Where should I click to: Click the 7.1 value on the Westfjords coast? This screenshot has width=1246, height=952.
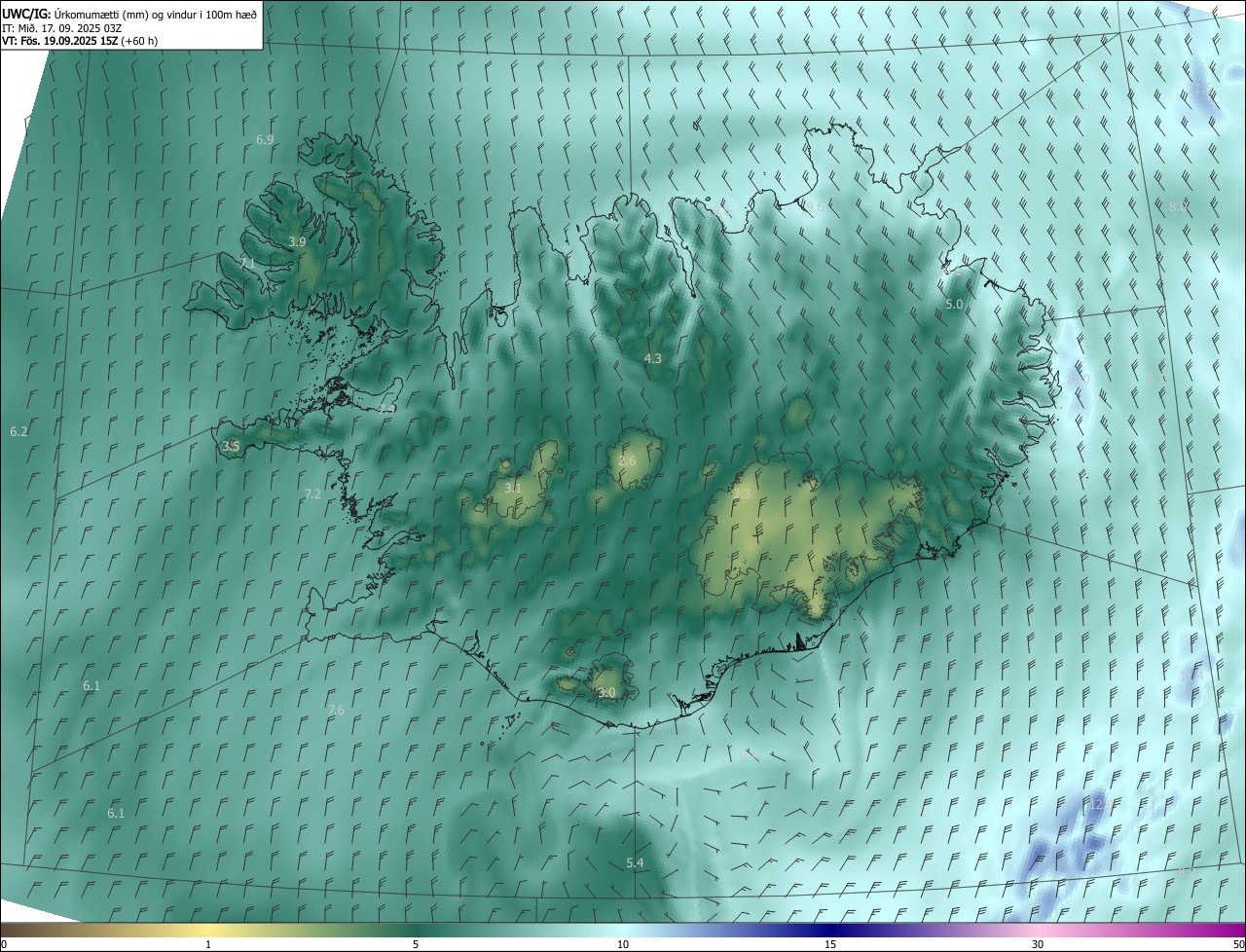(x=246, y=264)
